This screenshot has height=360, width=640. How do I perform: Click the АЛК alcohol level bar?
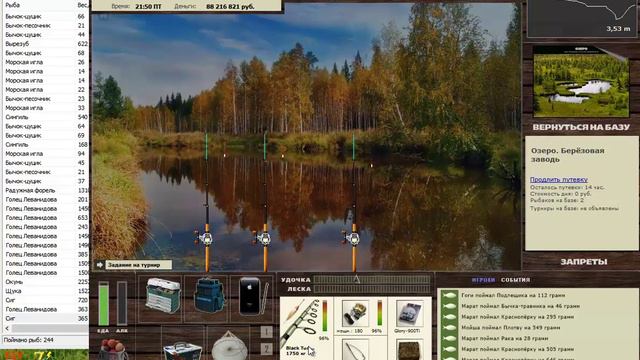(x=122, y=304)
